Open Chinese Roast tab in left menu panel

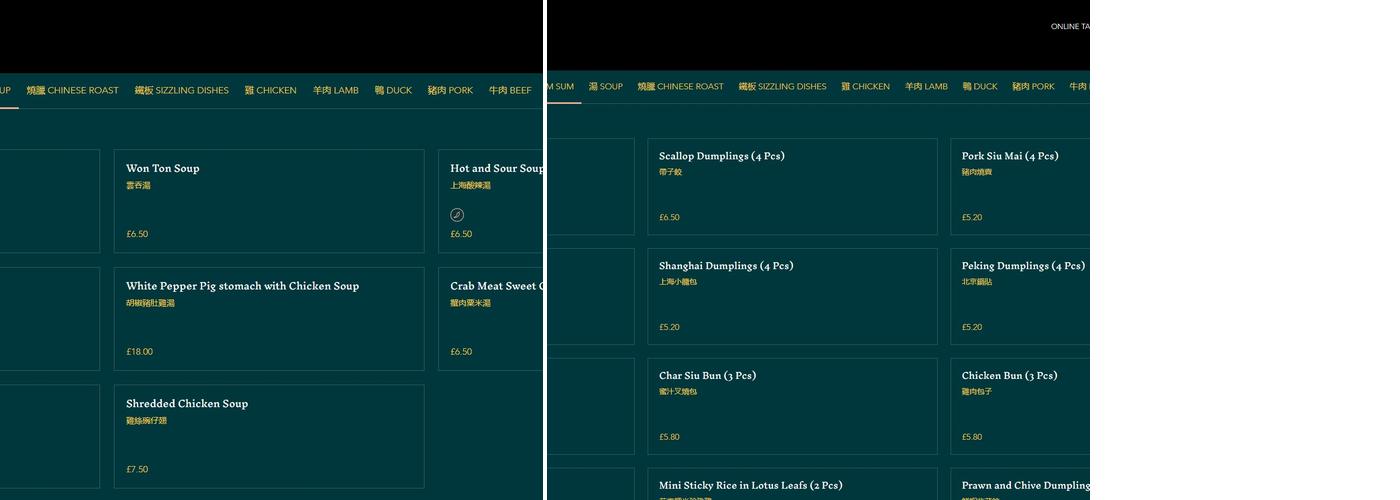(x=72, y=90)
